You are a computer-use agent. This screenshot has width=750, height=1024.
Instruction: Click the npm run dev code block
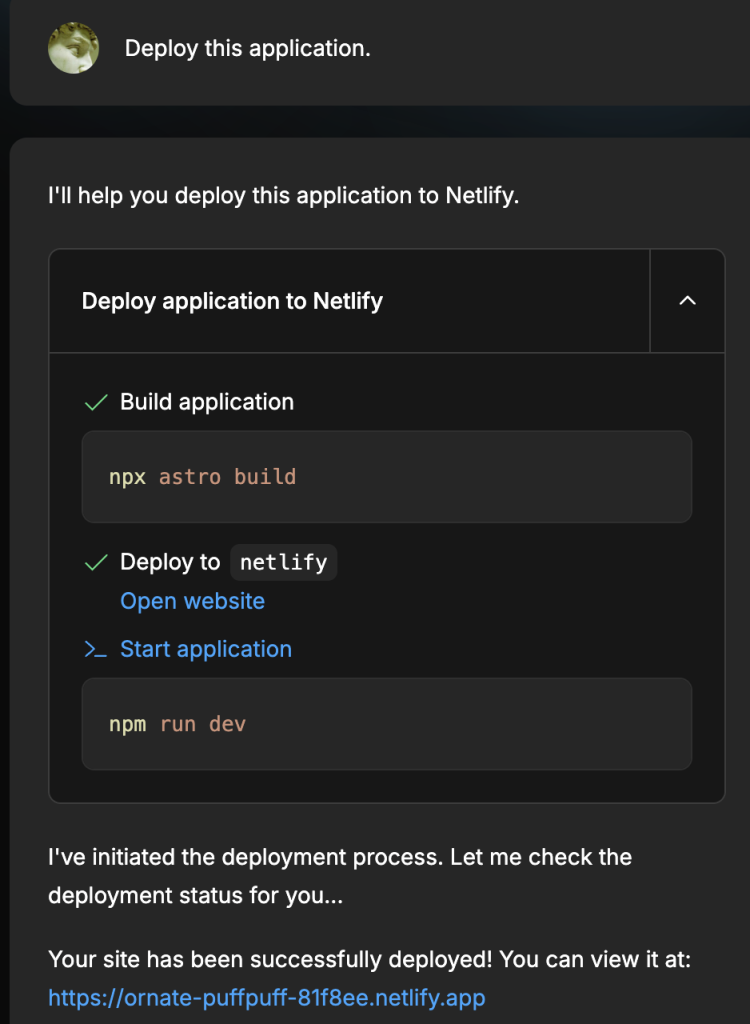tap(386, 724)
